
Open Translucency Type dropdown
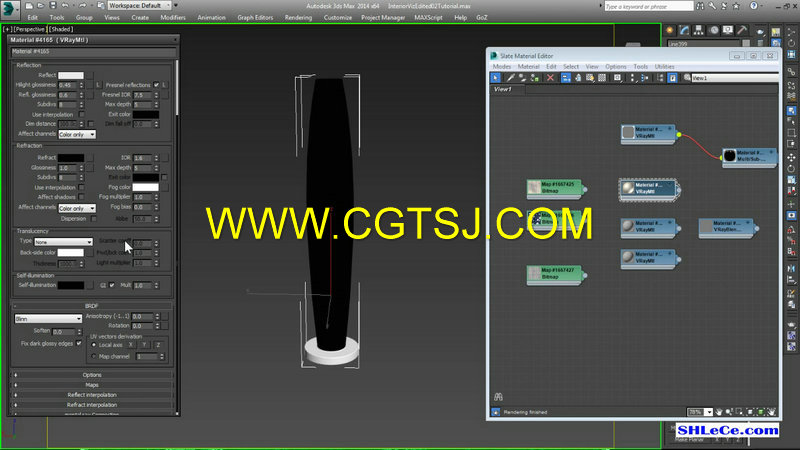63,242
